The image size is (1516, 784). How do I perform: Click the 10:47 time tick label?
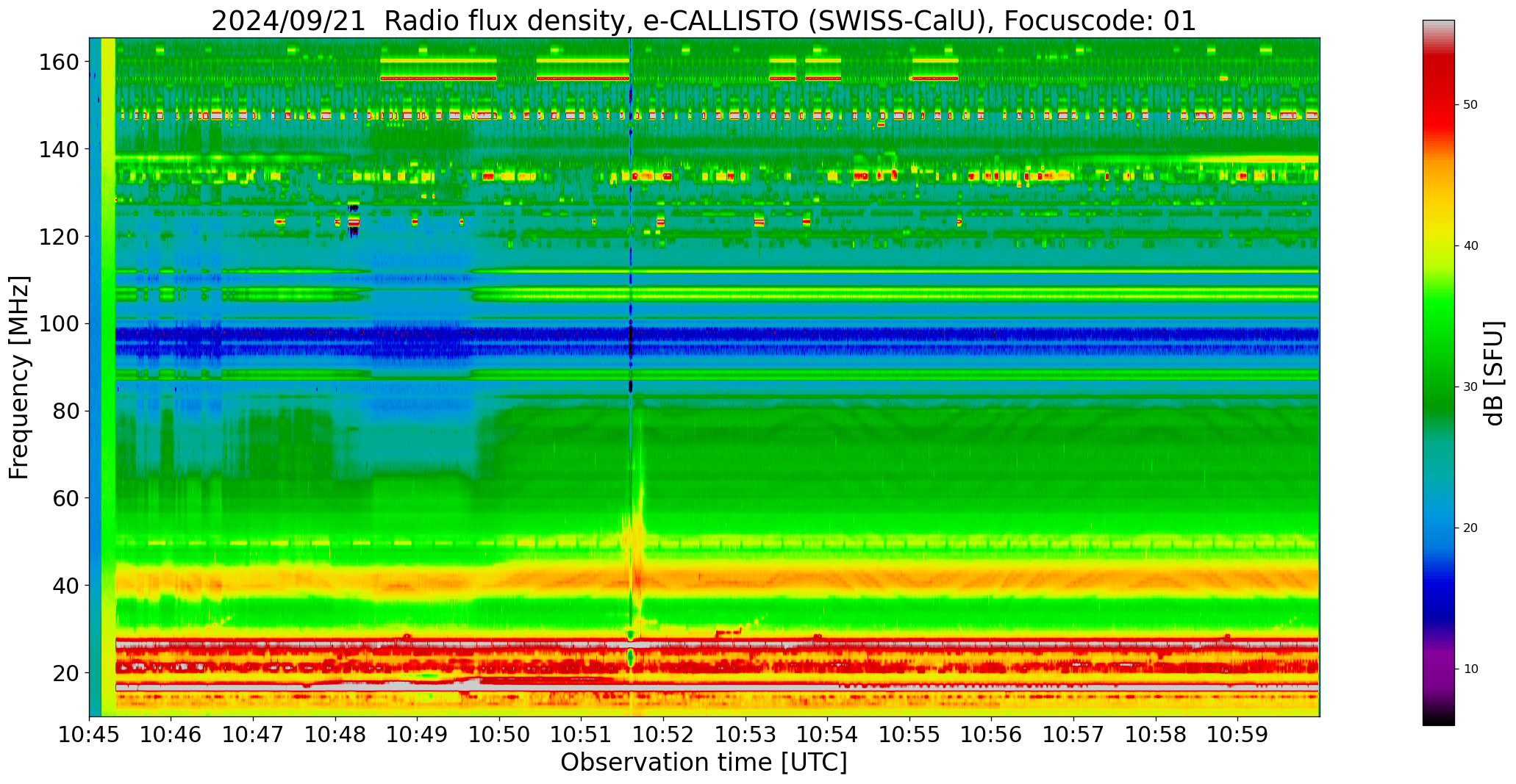254,734
